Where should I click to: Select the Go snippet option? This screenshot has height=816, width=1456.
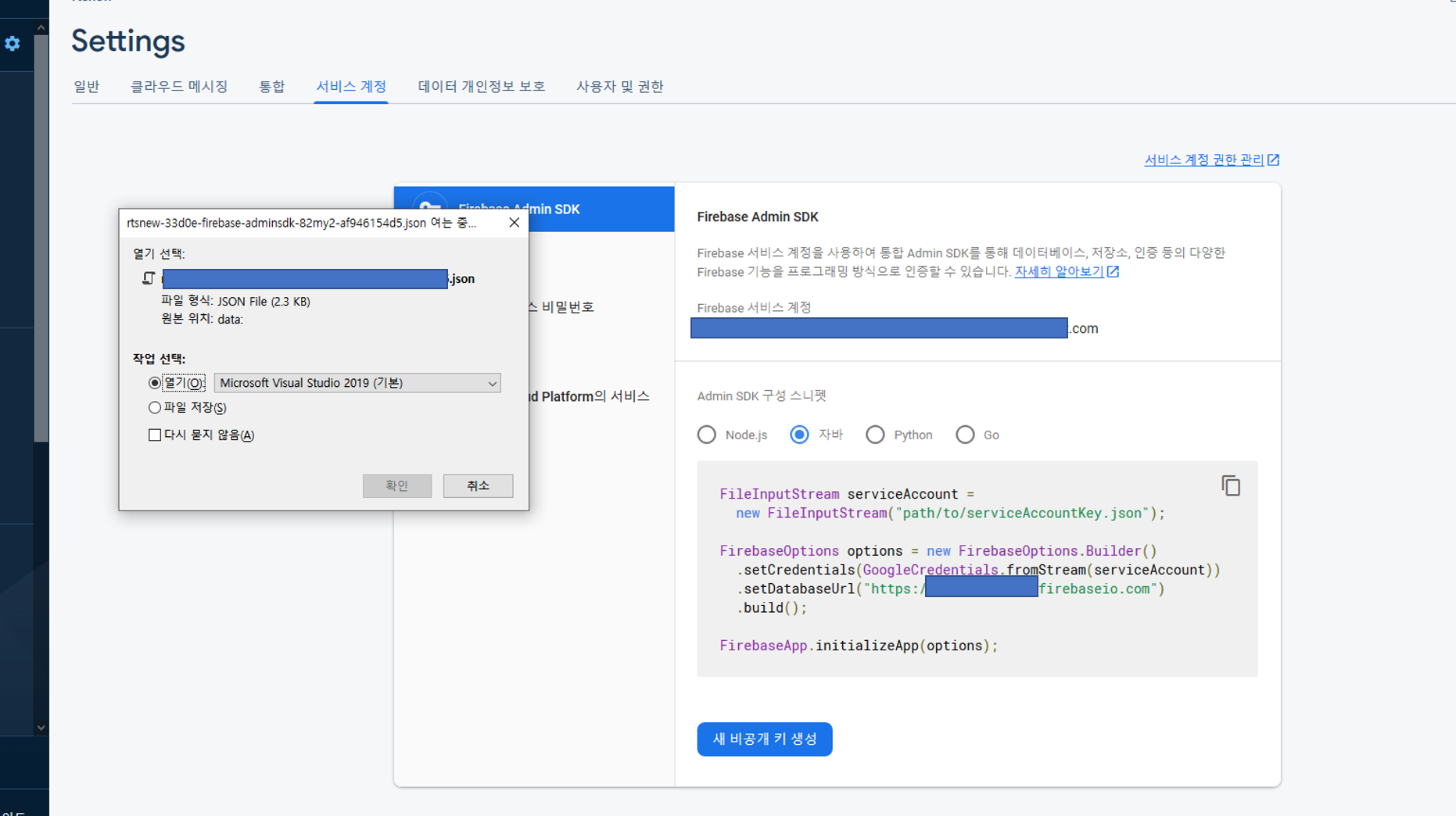tap(965, 435)
